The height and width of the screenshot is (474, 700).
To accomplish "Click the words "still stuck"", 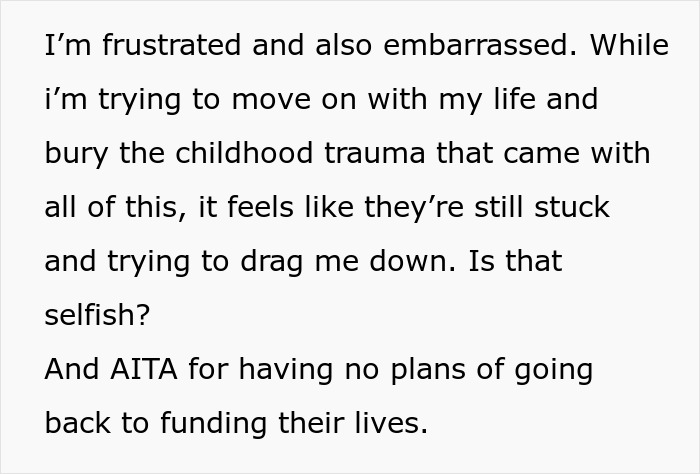I will point(542,207).
